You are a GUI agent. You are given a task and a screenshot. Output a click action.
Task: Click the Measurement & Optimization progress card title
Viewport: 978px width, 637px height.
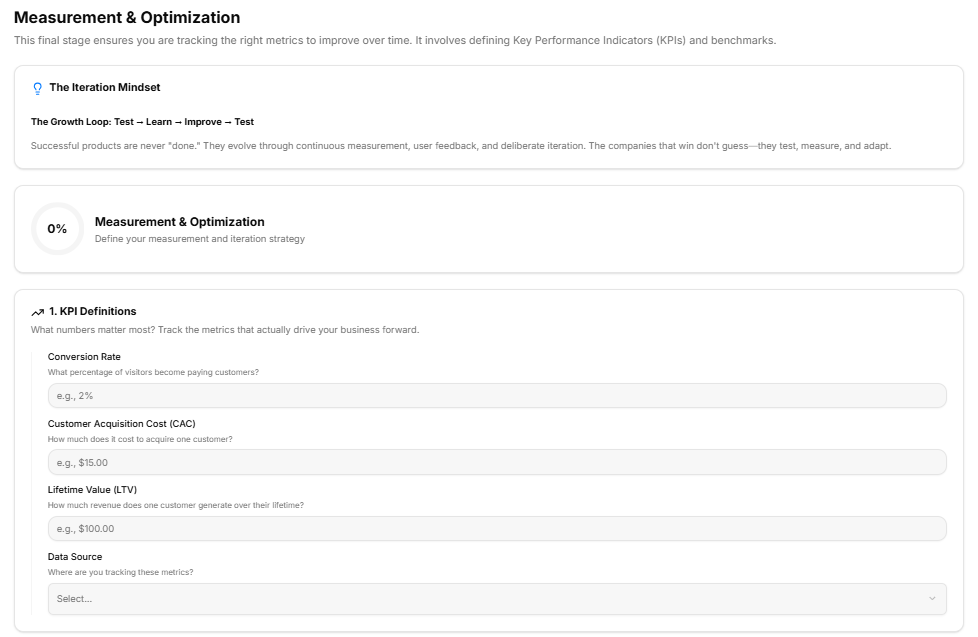pos(180,221)
